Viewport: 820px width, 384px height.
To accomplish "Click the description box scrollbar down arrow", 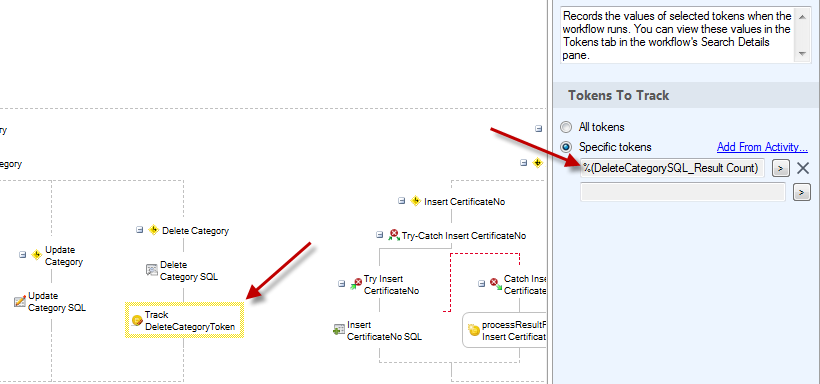I will tap(801, 54).
